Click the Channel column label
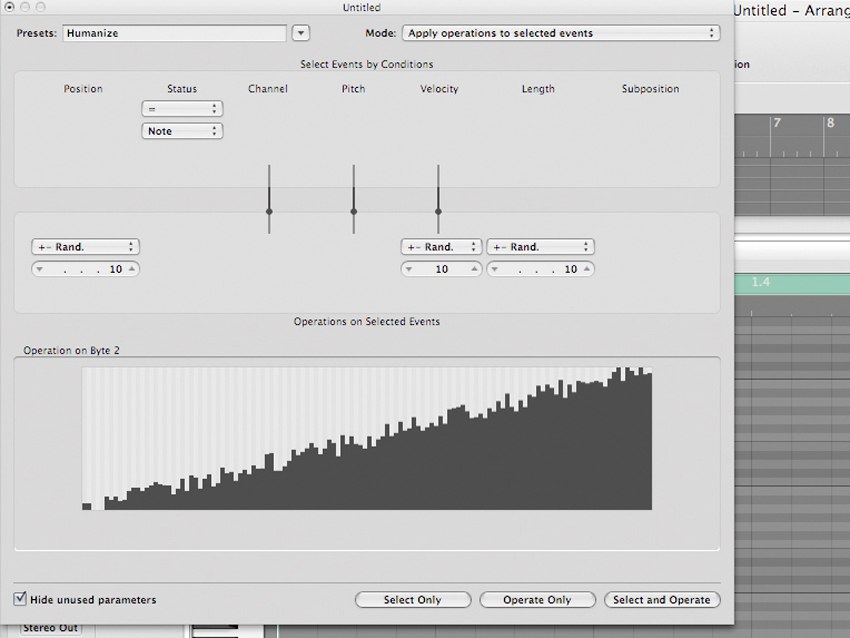Viewport: 850px width, 638px height. click(268, 89)
